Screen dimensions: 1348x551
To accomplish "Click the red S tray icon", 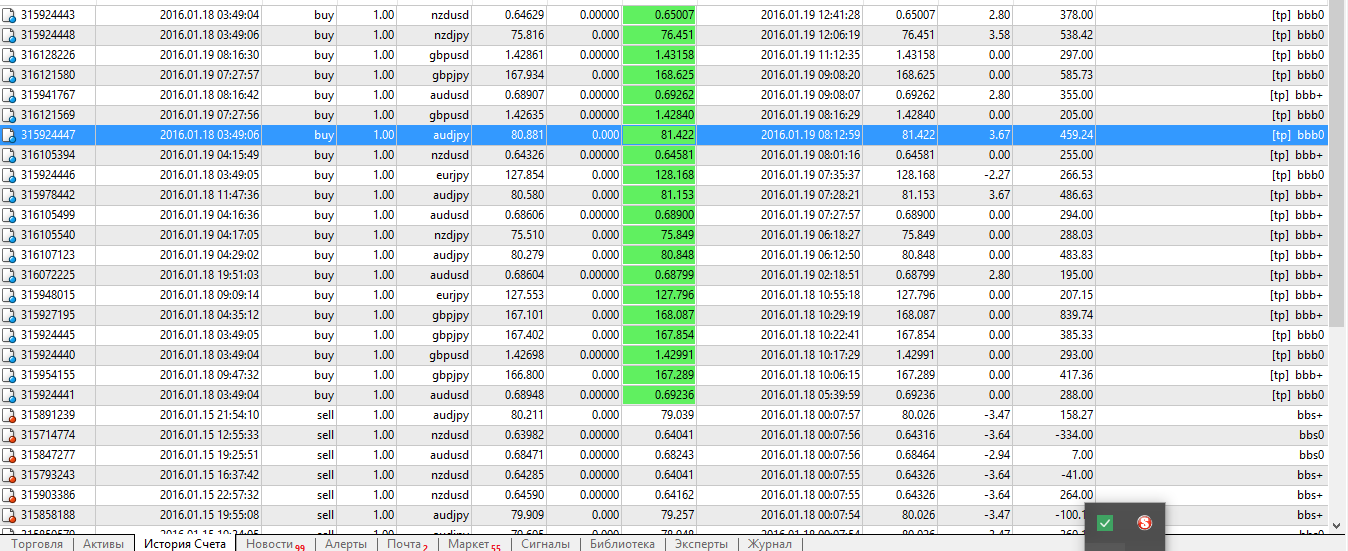I will [x=1144, y=522].
